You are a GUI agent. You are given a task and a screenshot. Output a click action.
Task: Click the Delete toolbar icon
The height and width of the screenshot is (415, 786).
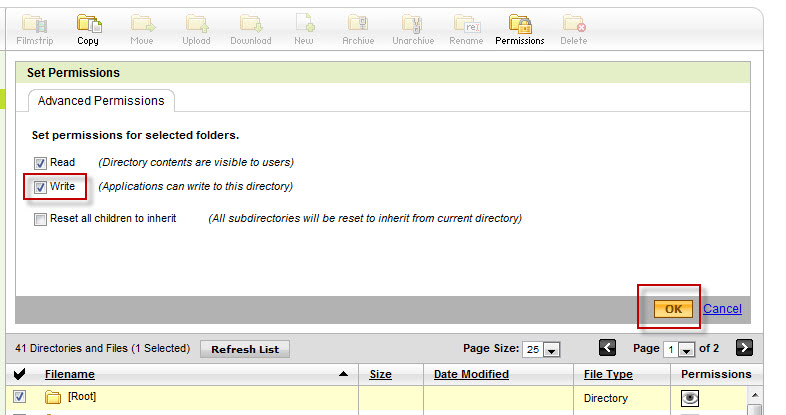click(x=573, y=24)
